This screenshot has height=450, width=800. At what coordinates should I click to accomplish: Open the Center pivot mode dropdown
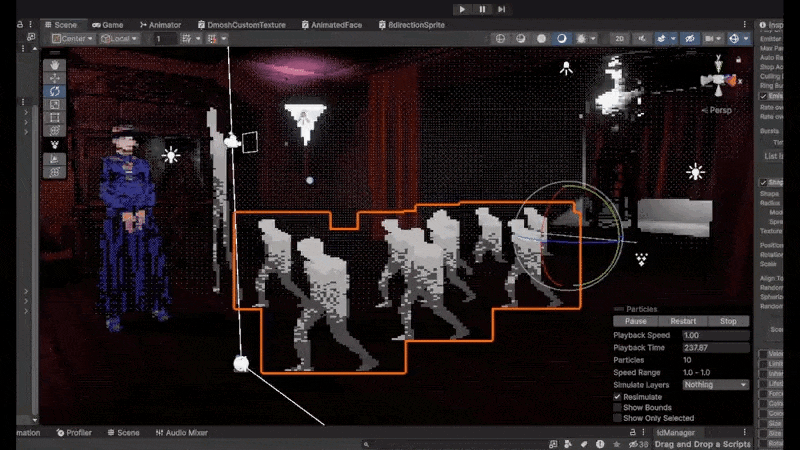[73, 39]
